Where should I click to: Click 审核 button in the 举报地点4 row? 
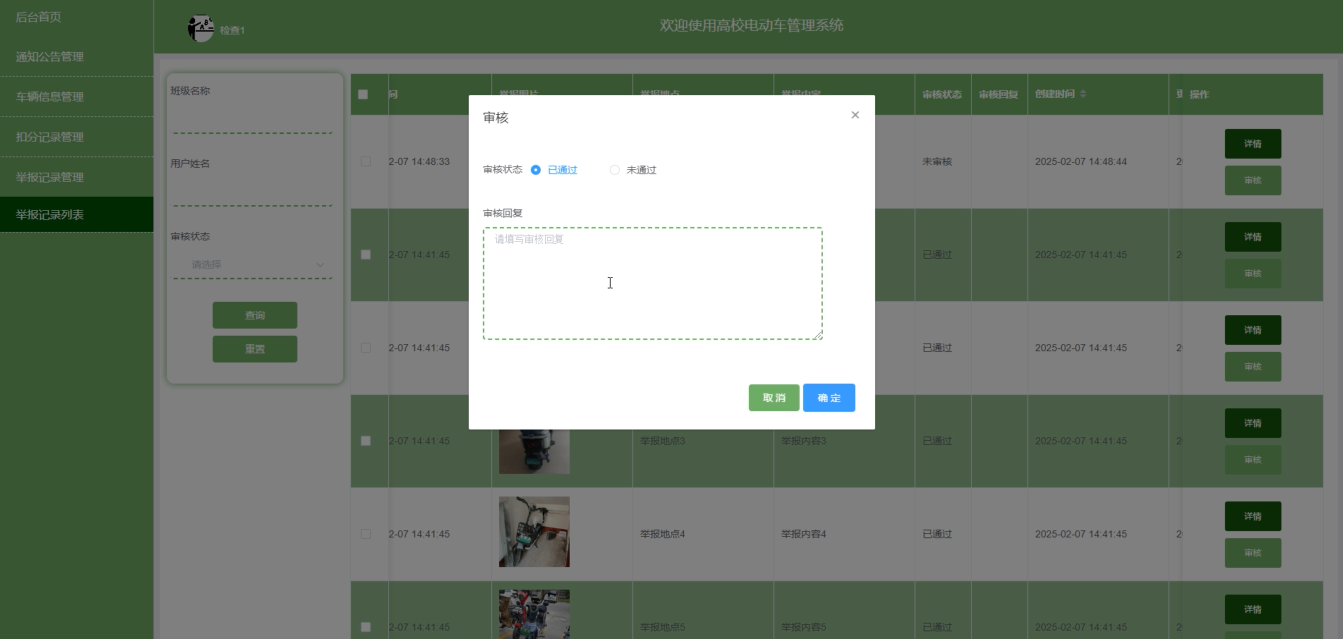1253,553
